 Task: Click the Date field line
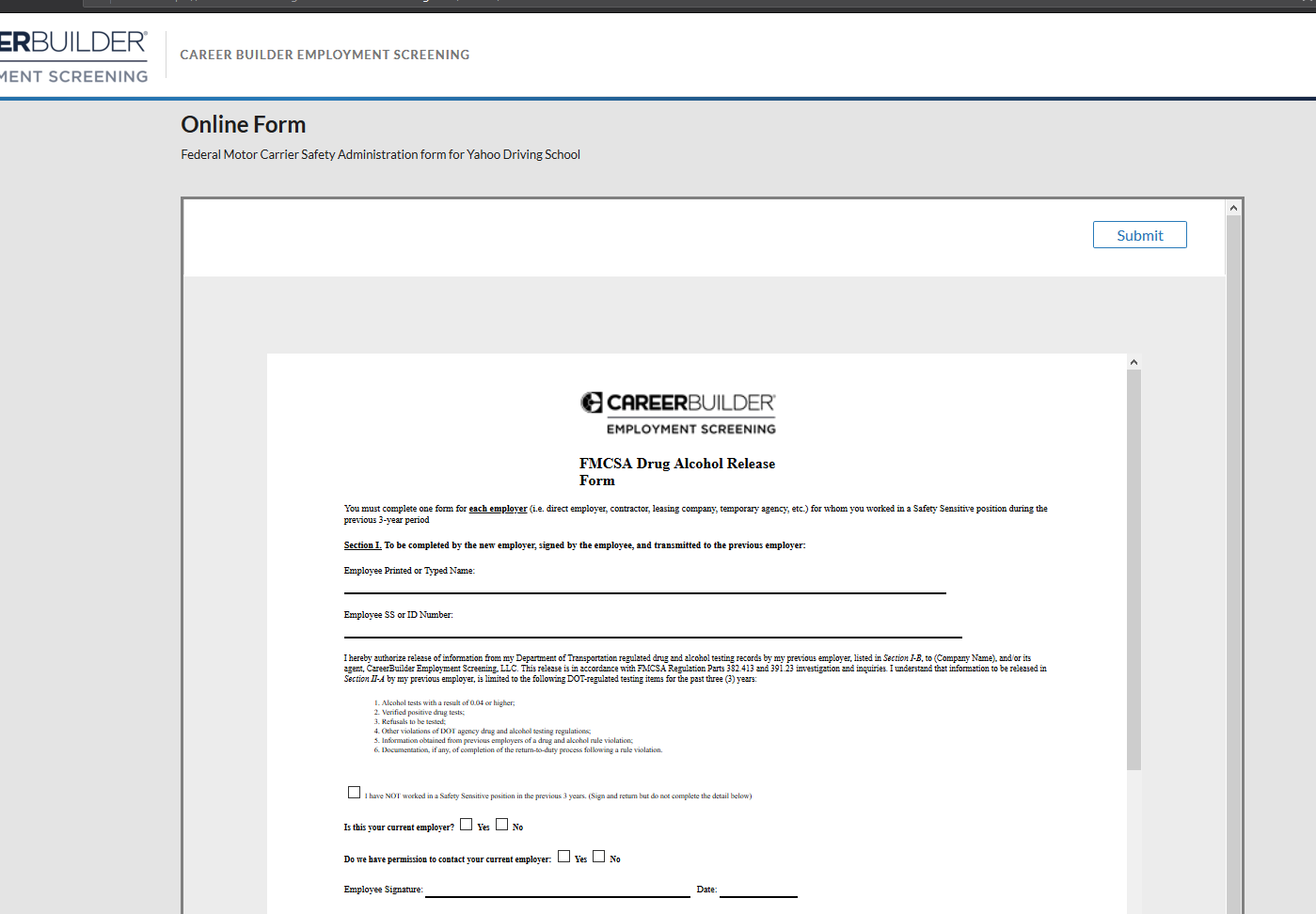pyautogui.click(x=758, y=890)
